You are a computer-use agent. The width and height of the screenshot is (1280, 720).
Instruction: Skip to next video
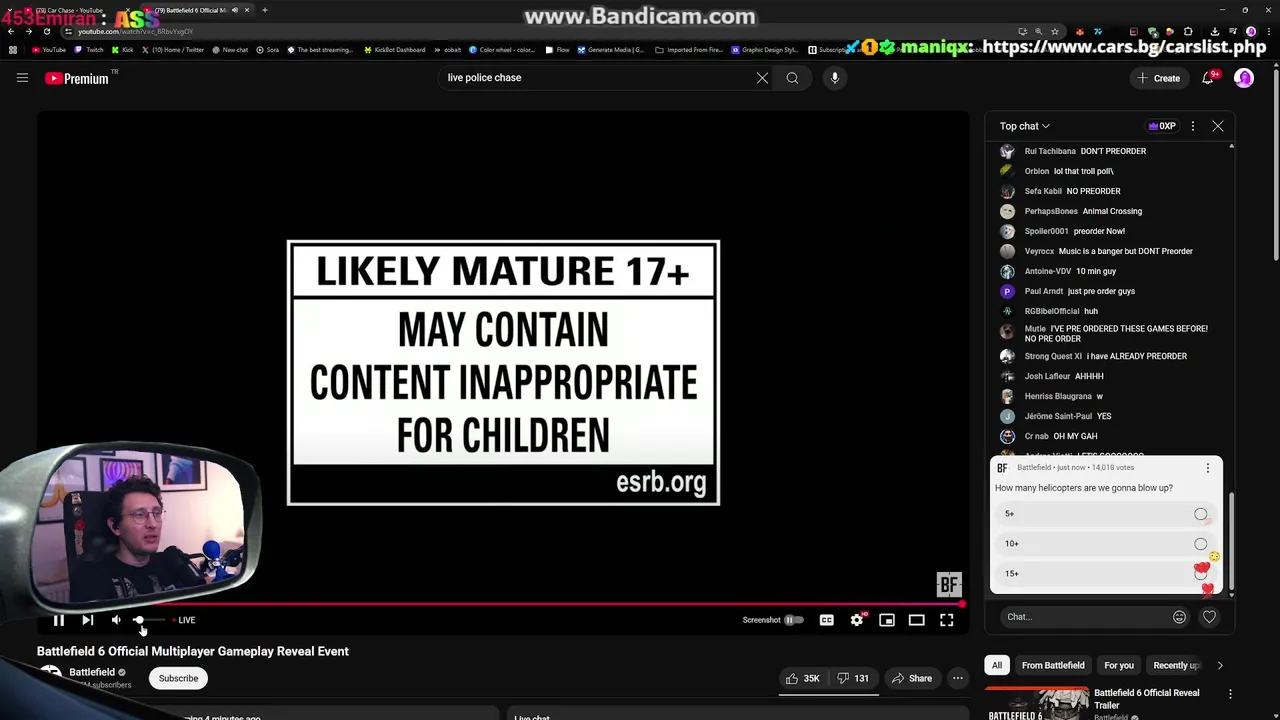pyautogui.click(x=87, y=620)
